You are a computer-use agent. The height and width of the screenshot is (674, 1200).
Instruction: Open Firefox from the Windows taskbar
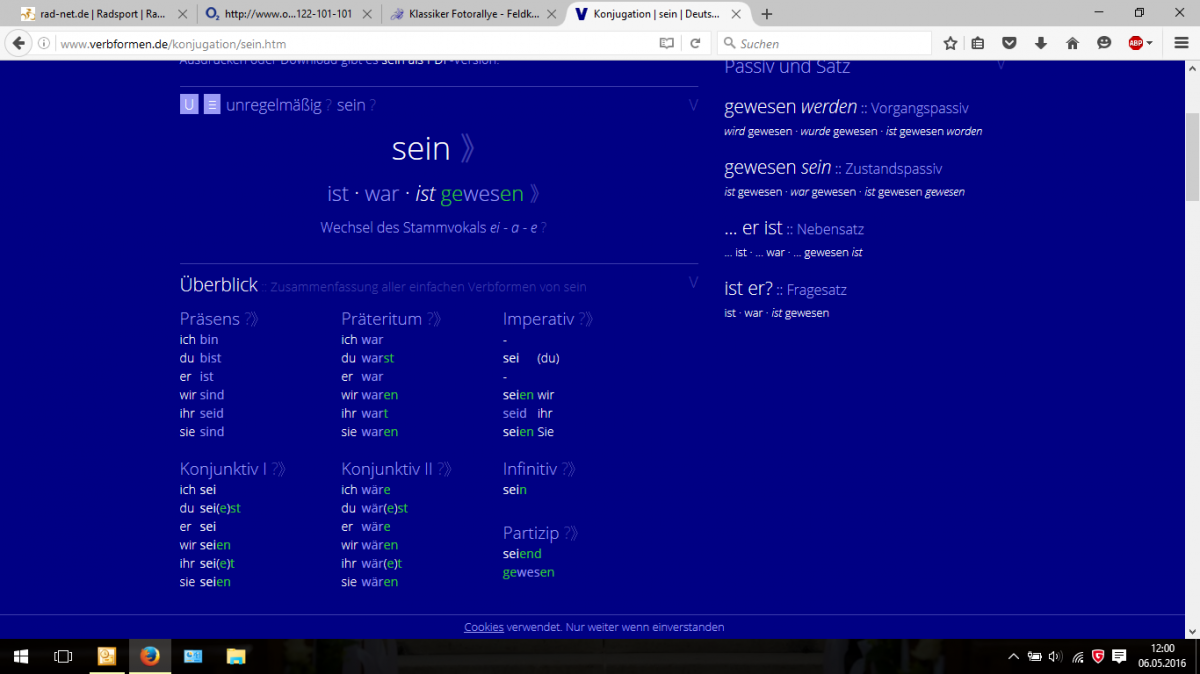tap(150, 656)
